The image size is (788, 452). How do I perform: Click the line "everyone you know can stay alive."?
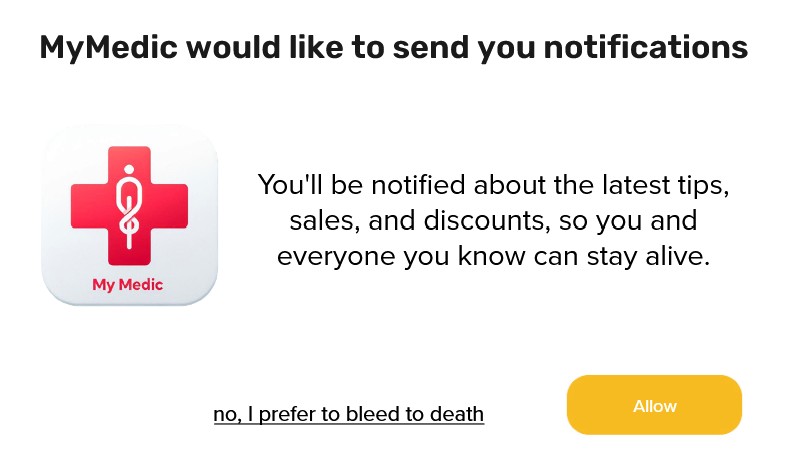point(493,255)
